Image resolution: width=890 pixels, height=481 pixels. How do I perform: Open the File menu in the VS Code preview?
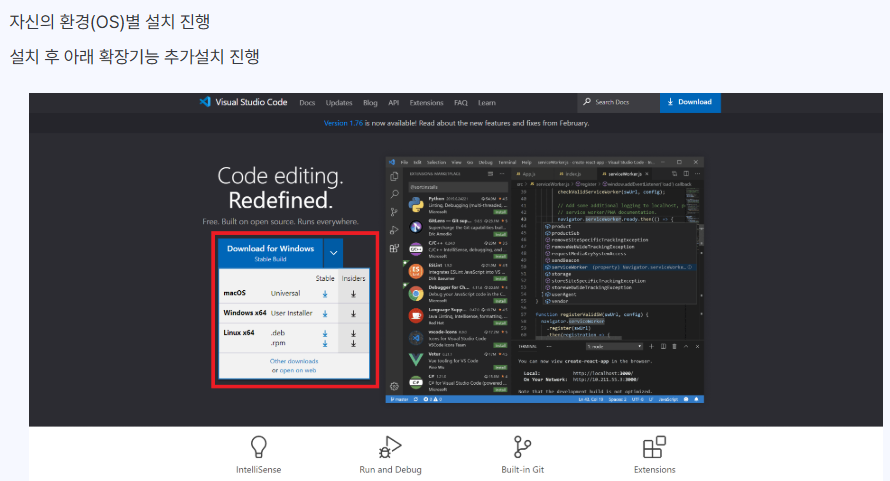(404, 162)
